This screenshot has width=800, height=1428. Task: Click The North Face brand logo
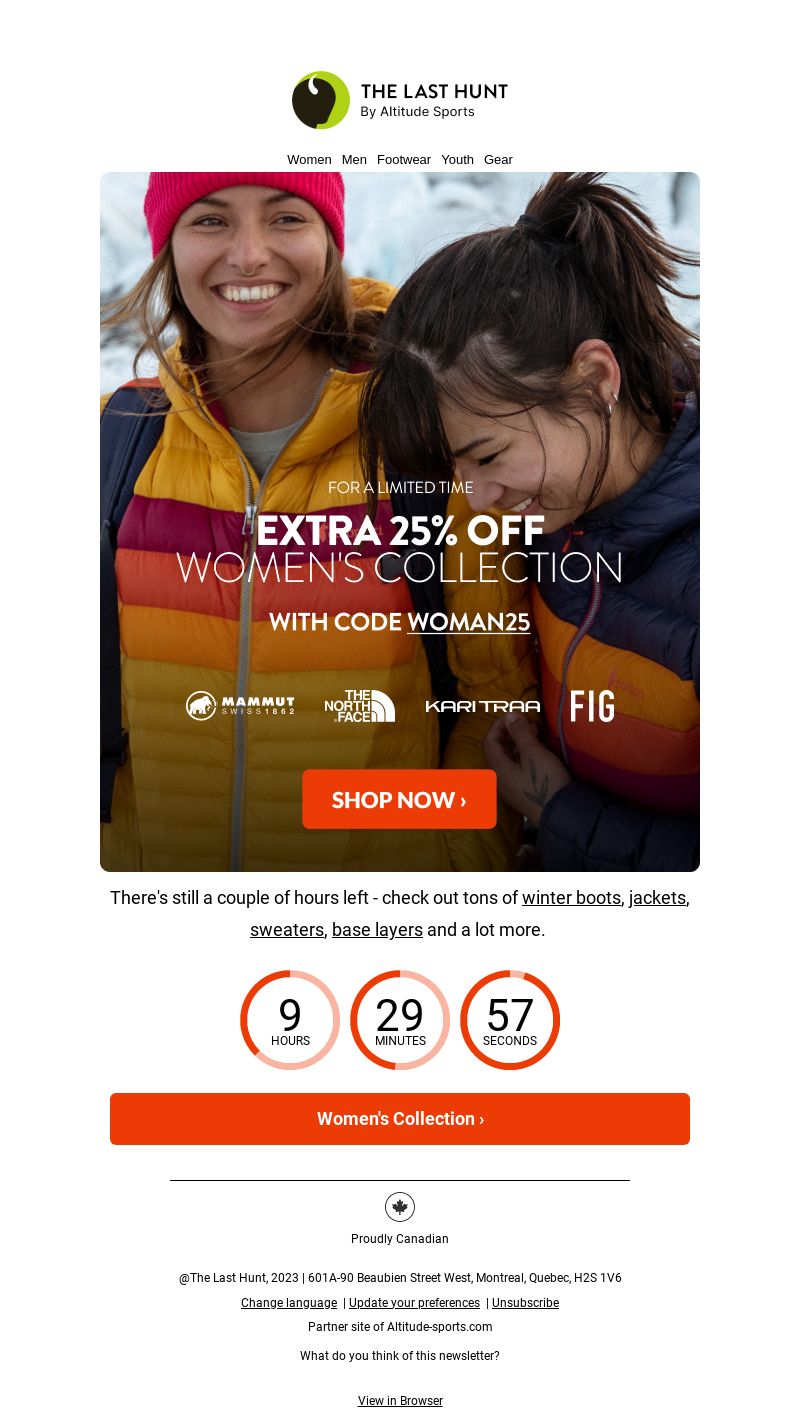360,706
